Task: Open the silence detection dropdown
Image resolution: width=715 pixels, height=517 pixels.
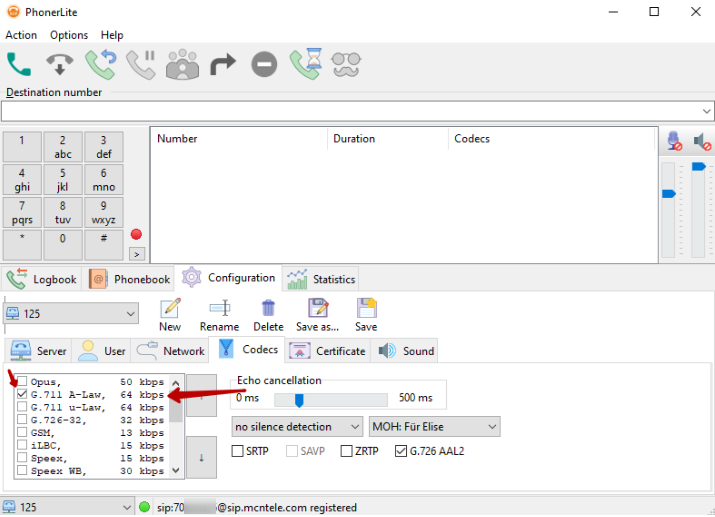Action: 297,427
